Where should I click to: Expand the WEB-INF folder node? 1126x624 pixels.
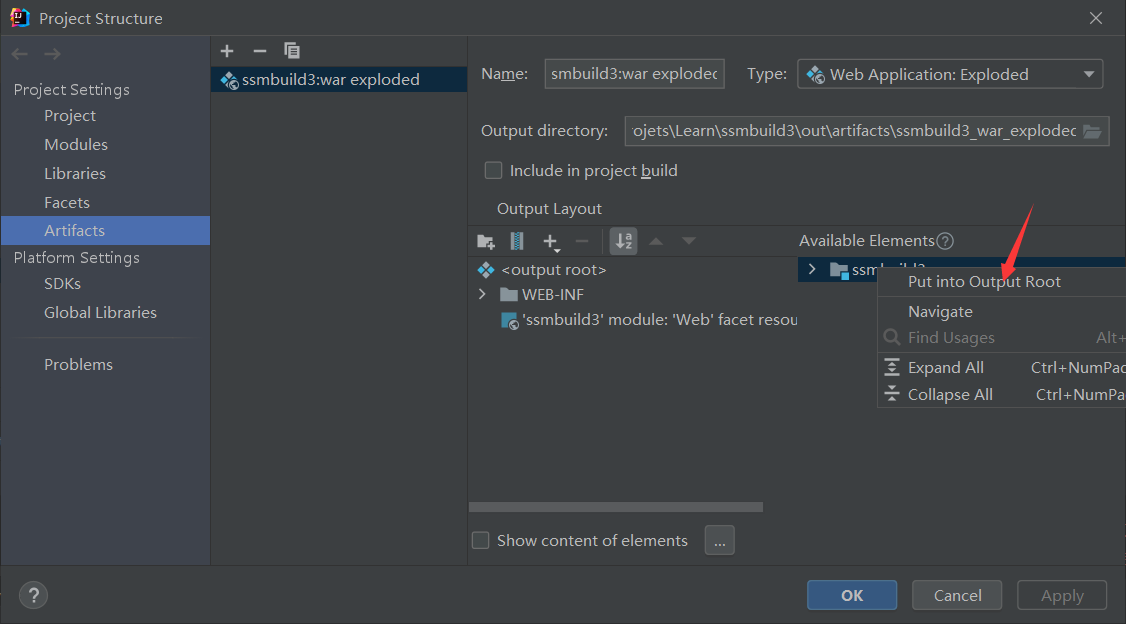point(482,294)
